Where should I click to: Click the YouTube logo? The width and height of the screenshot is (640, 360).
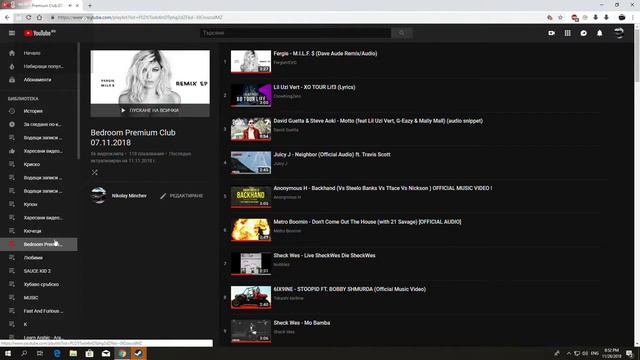point(40,33)
